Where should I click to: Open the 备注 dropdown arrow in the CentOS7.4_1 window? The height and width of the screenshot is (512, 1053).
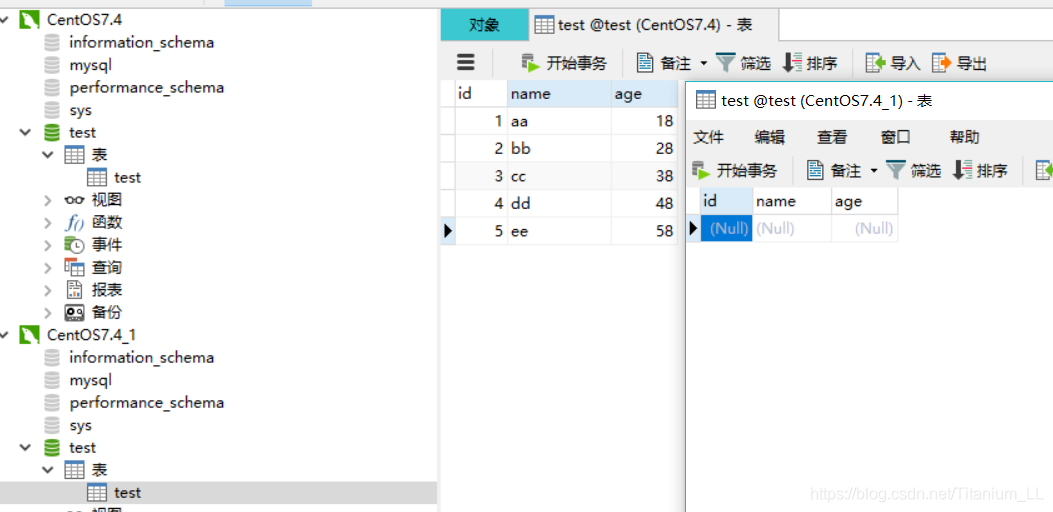[x=874, y=171]
